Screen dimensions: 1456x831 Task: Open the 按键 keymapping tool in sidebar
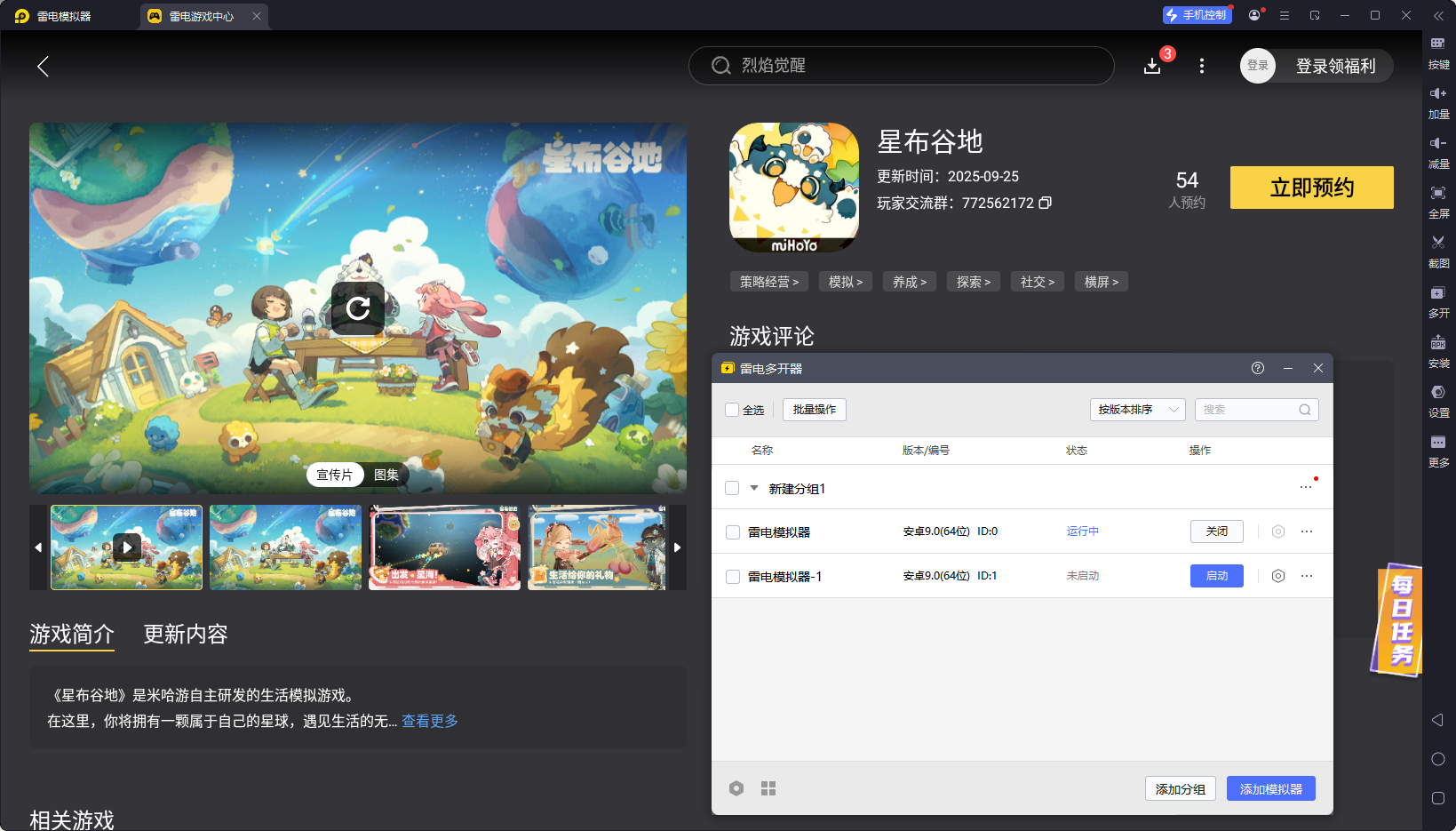[x=1438, y=52]
